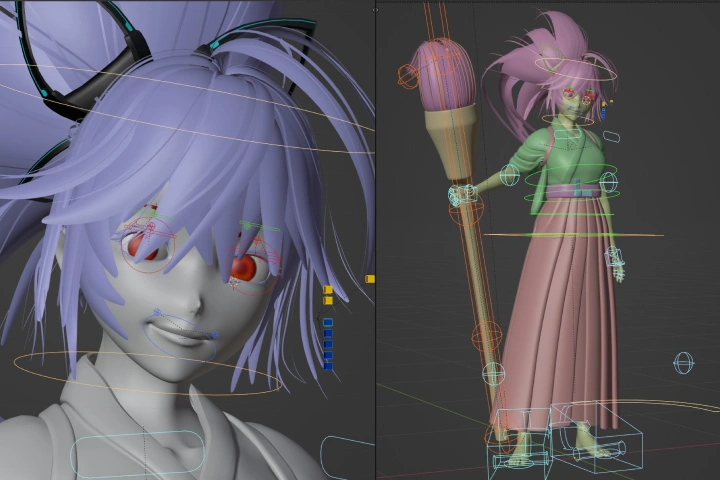Select the cyan rounded-rectangle chest control in close-up view

pos(137,454)
